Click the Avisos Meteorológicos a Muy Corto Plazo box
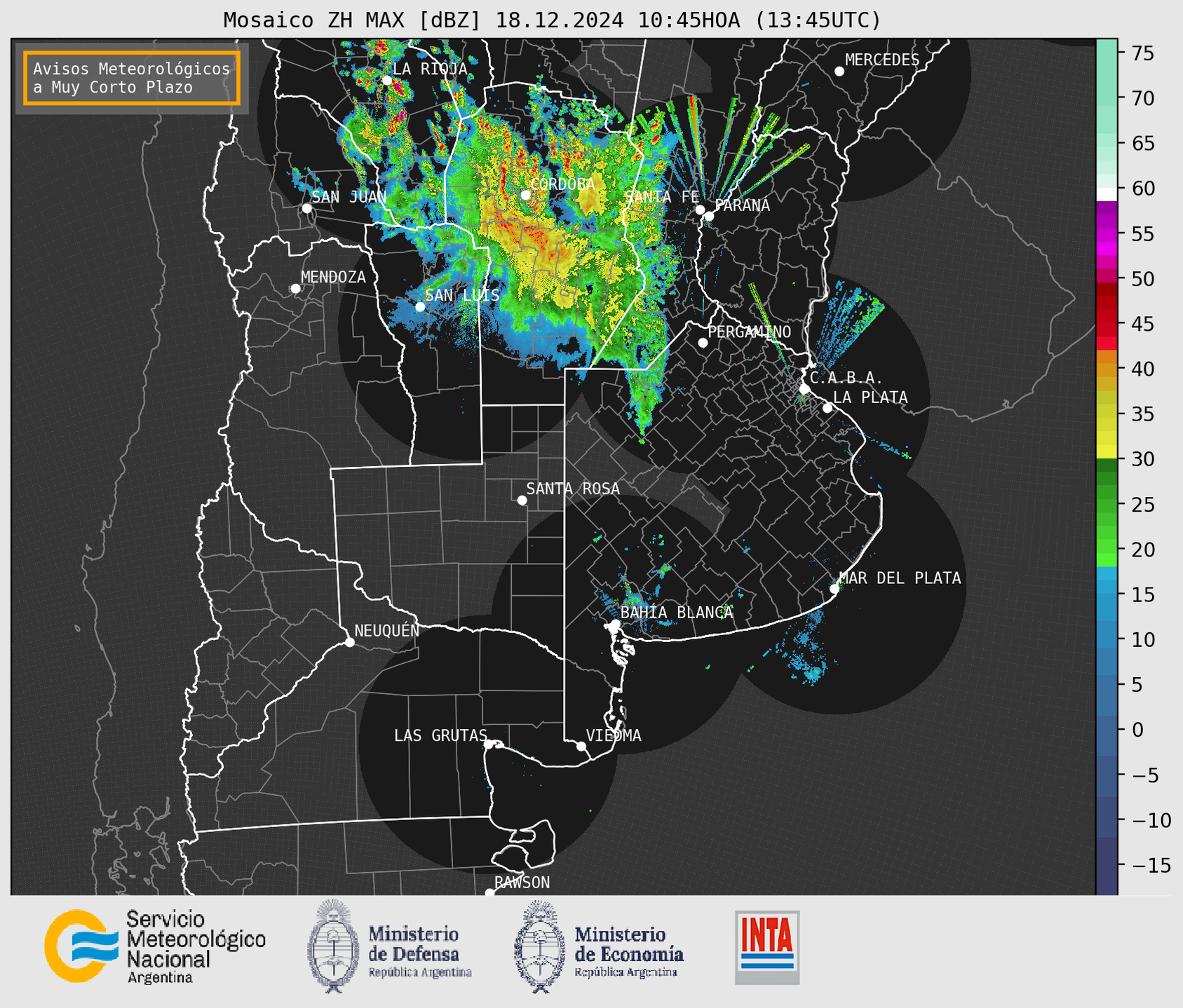 (132, 78)
